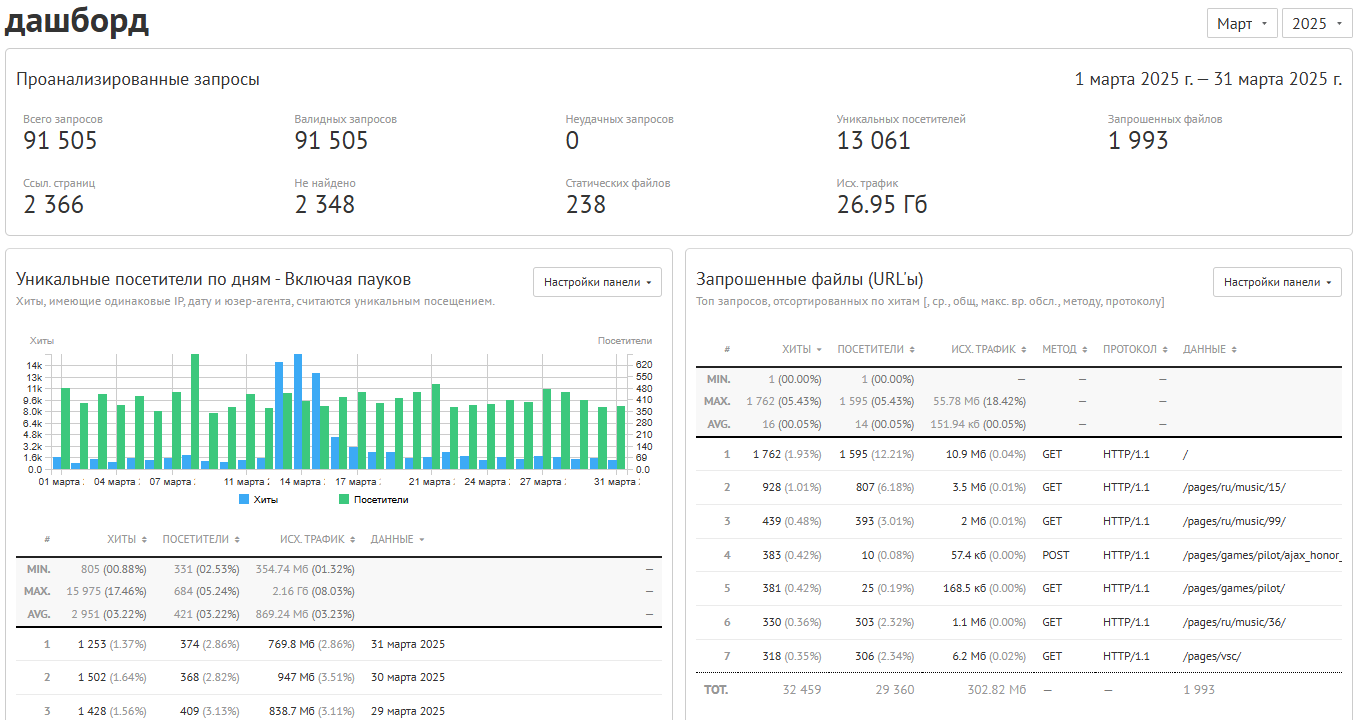Sort requested files by Исх. трафик column
1360x720 pixels.
point(987,349)
